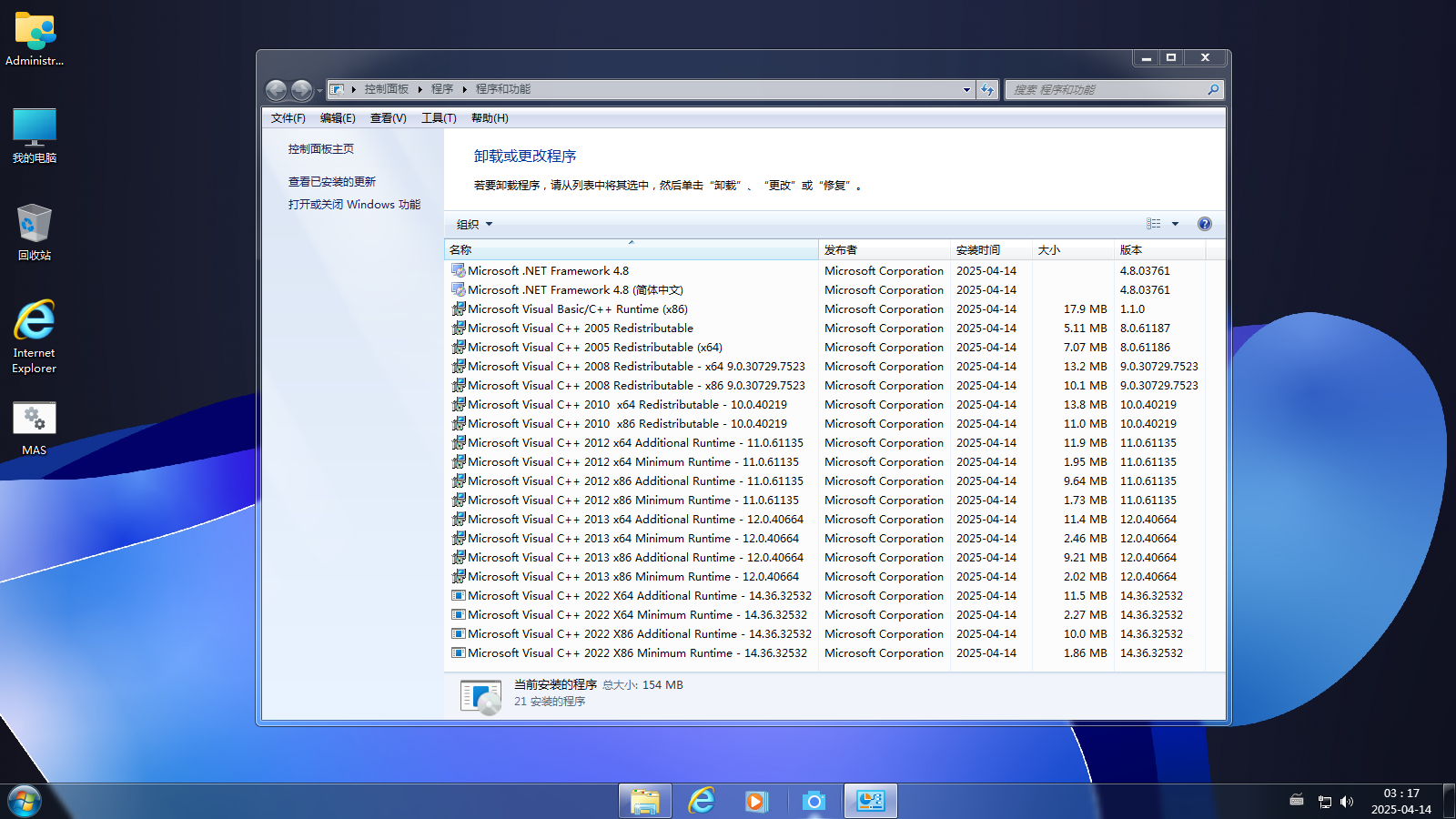Sort list by 名称 column header
Image resolution: width=1456 pixels, height=819 pixels.
pyautogui.click(x=631, y=249)
